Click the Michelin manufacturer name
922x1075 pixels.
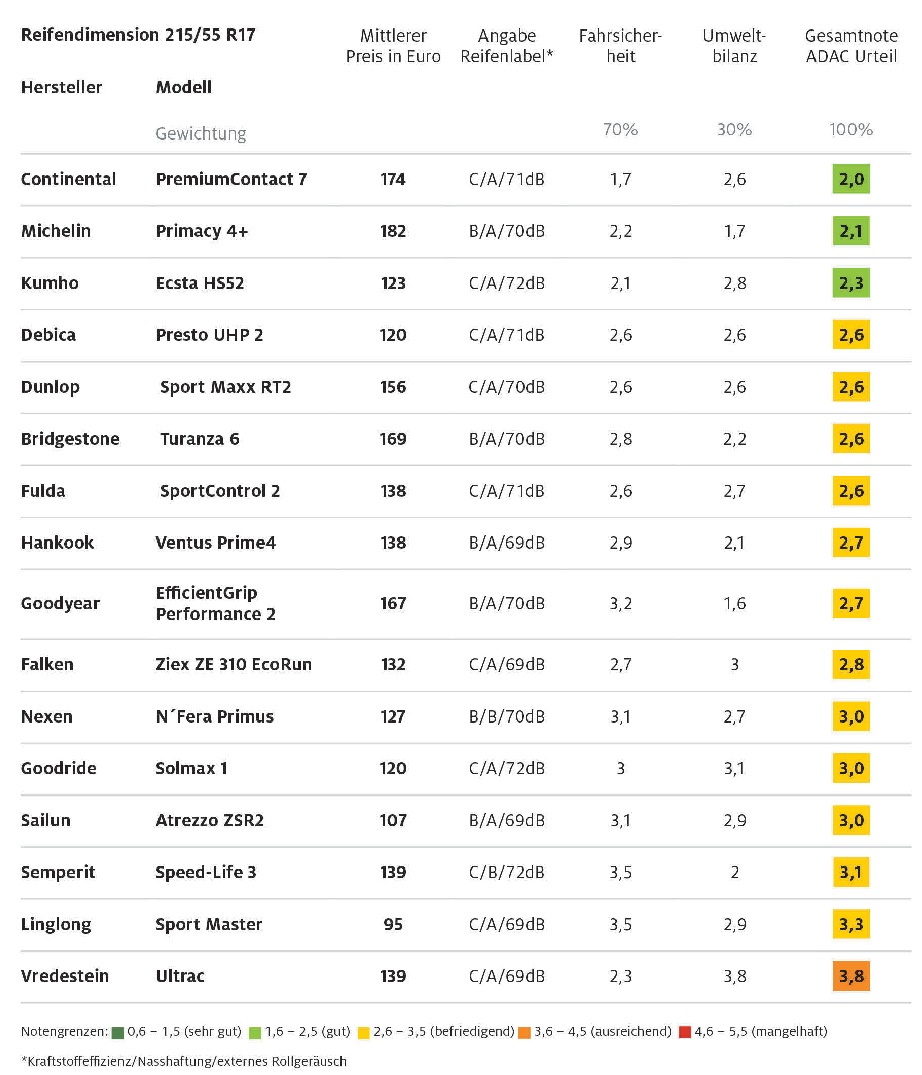click(56, 231)
